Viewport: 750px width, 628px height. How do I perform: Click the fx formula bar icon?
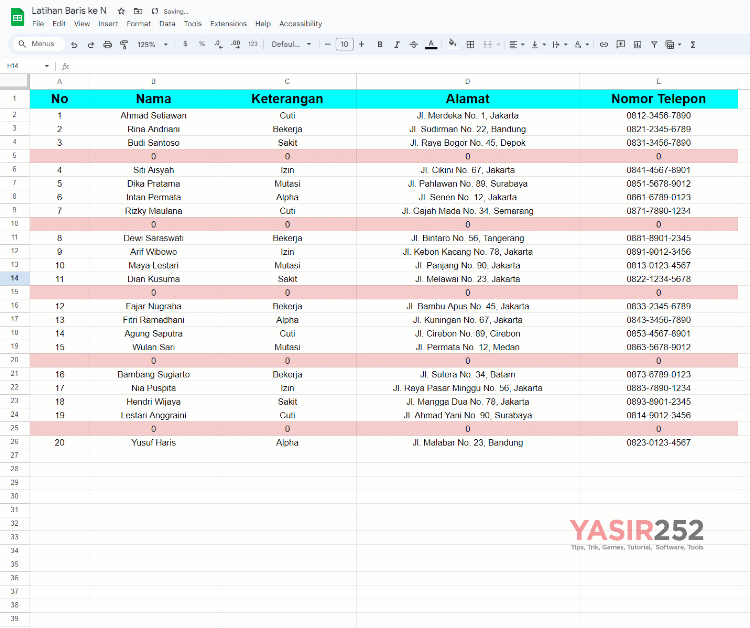[x=66, y=66]
